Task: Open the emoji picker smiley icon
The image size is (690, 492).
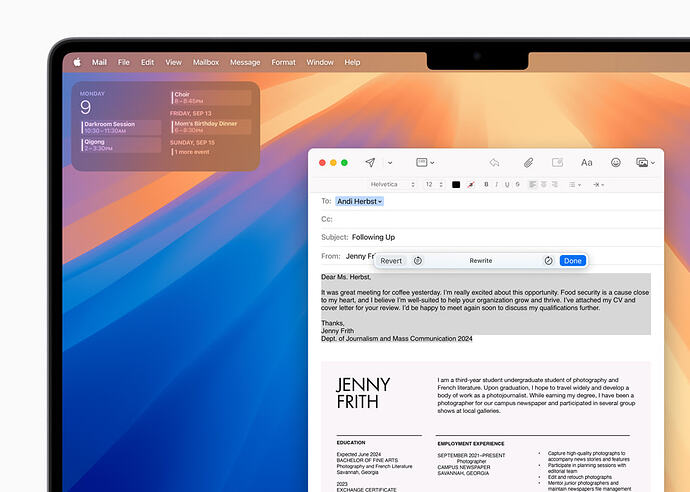Action: pos(616,162)
